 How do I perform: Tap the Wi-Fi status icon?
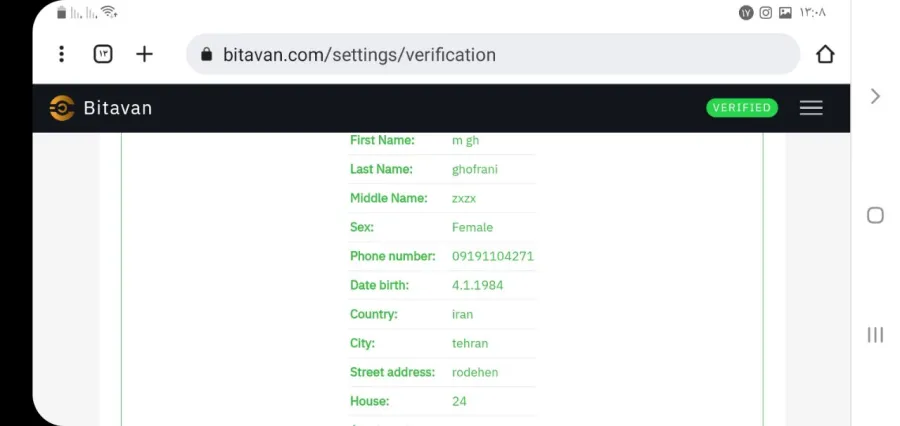point(108,11)
